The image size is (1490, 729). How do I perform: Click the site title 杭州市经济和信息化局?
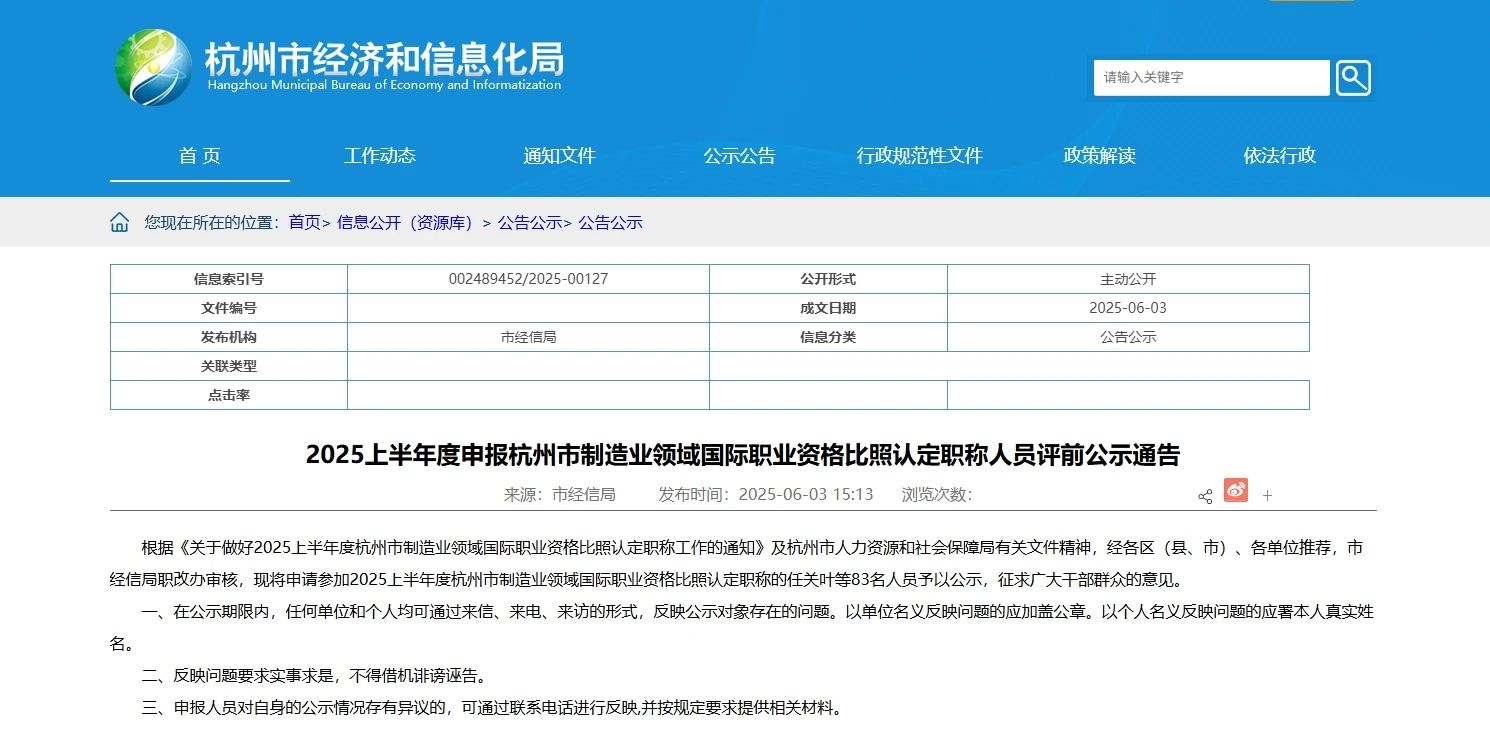click(x=384, y=58)
